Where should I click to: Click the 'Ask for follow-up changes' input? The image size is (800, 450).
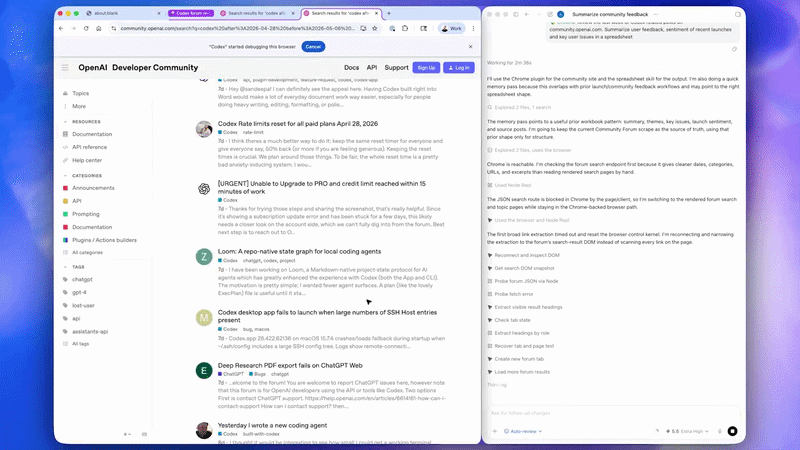click(612, 413)
